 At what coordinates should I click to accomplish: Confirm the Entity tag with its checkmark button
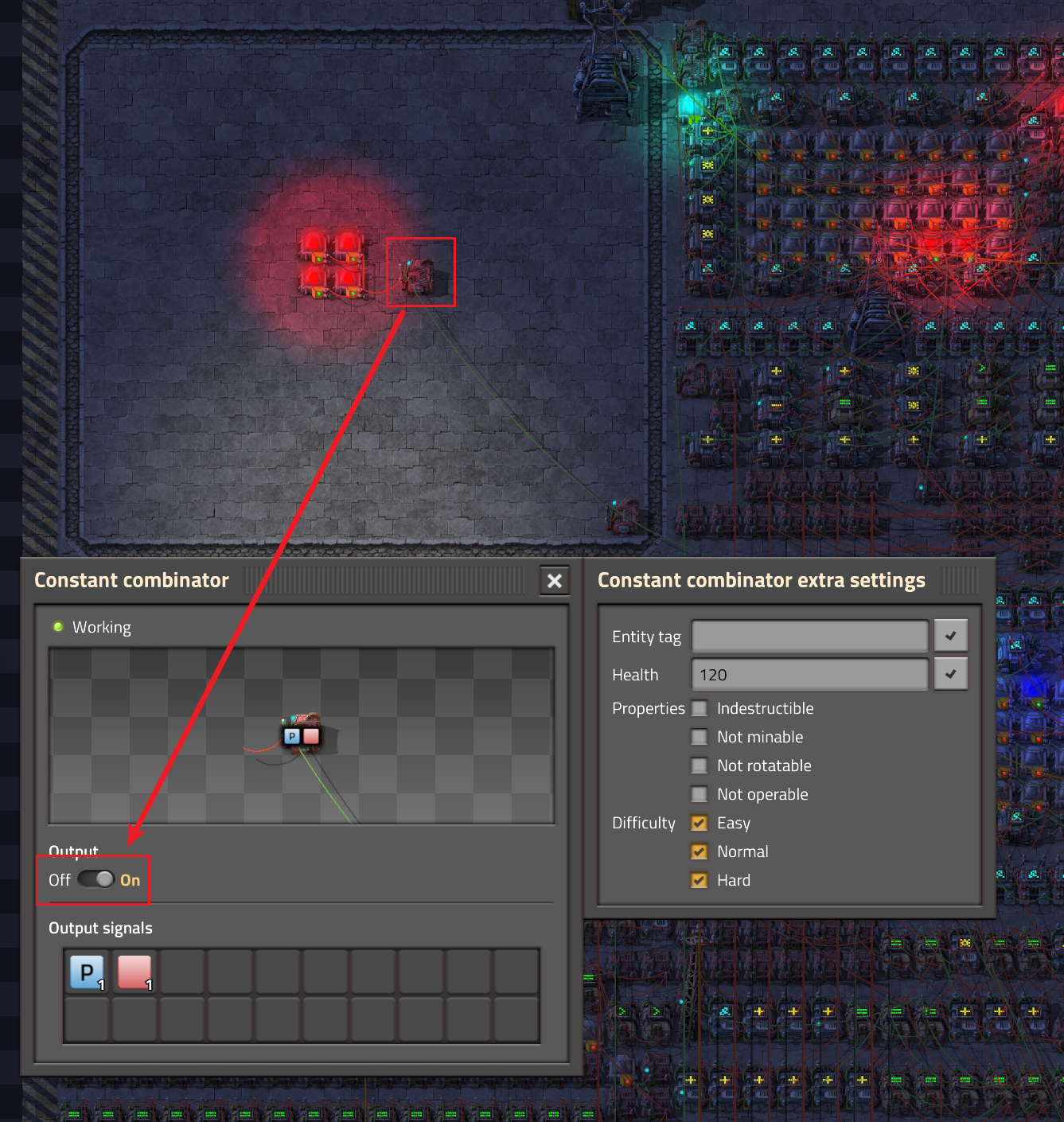tap(950, 636)
